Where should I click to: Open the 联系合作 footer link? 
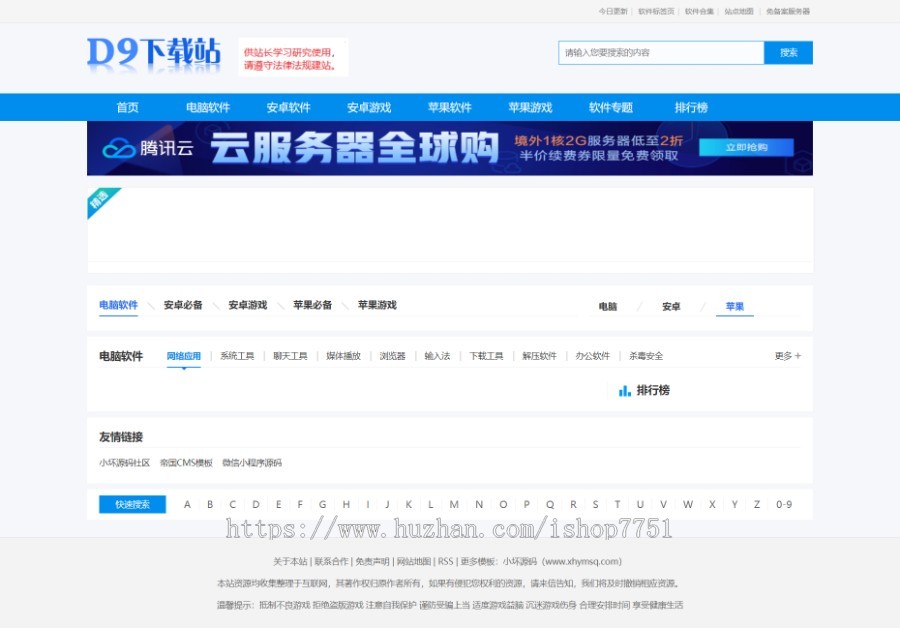[x=331, y=561]
